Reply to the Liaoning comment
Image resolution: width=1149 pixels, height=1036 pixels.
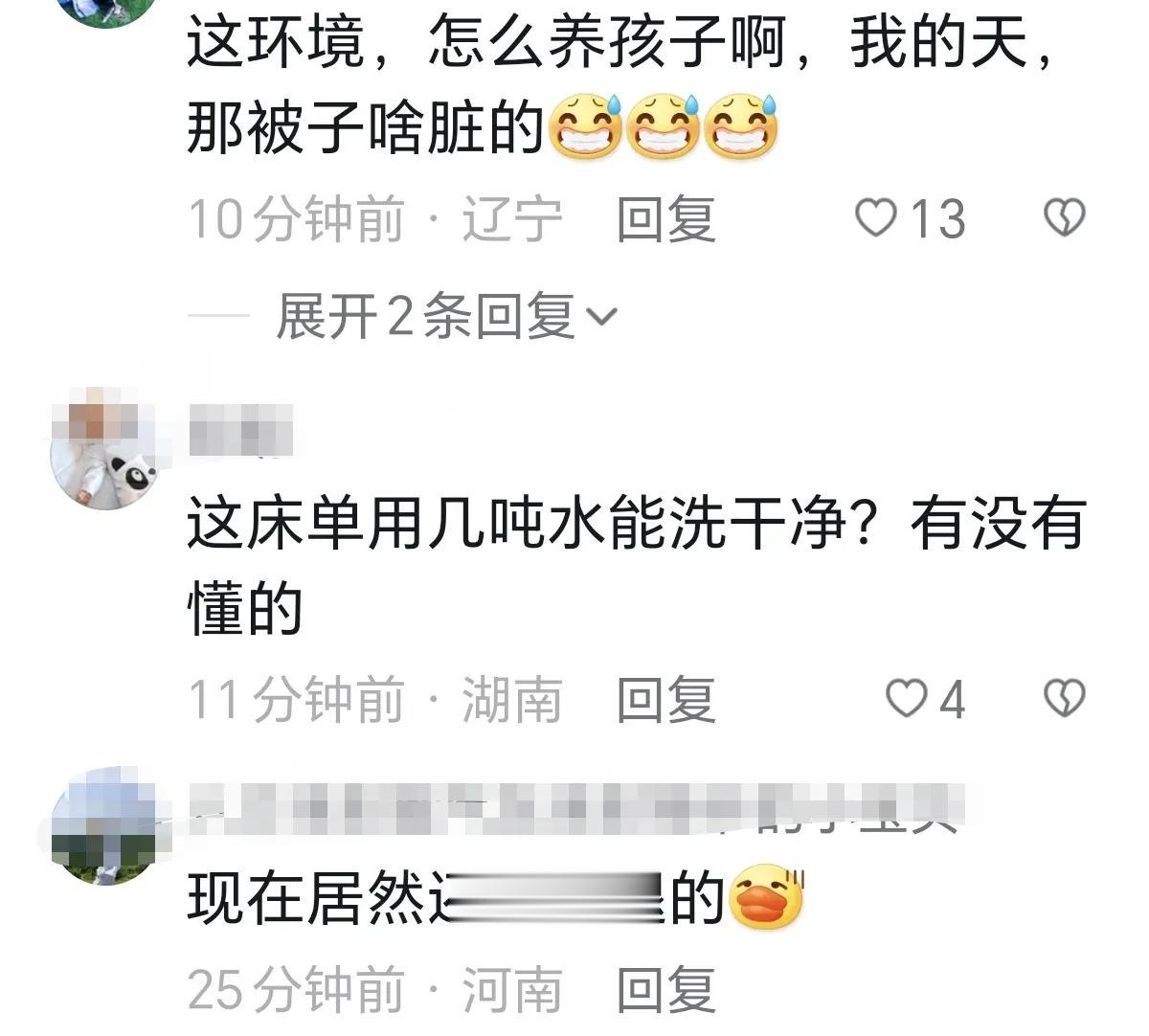pos(666,218)
